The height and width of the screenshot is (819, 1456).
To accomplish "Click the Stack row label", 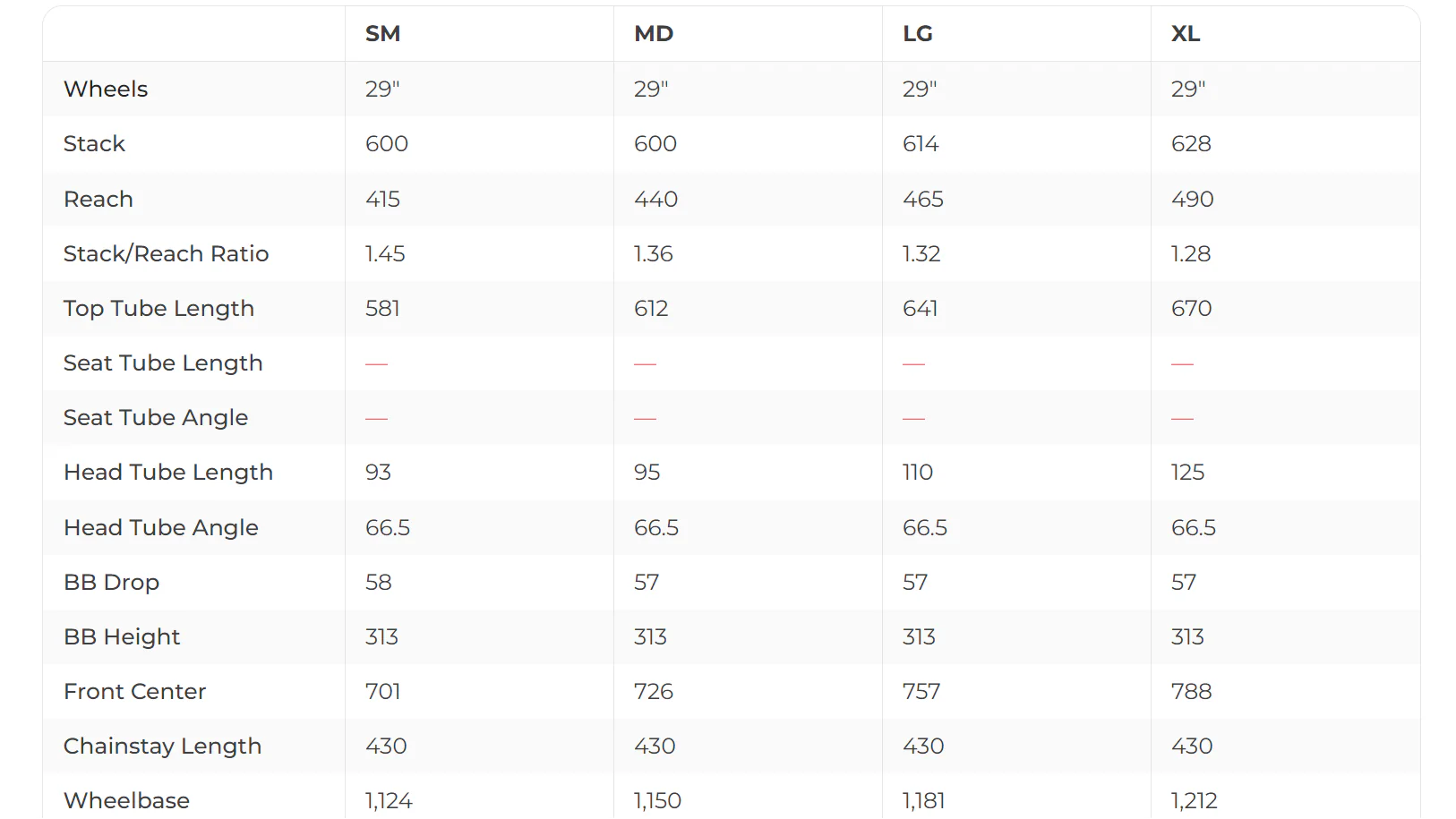I will [x=94, y=144].
